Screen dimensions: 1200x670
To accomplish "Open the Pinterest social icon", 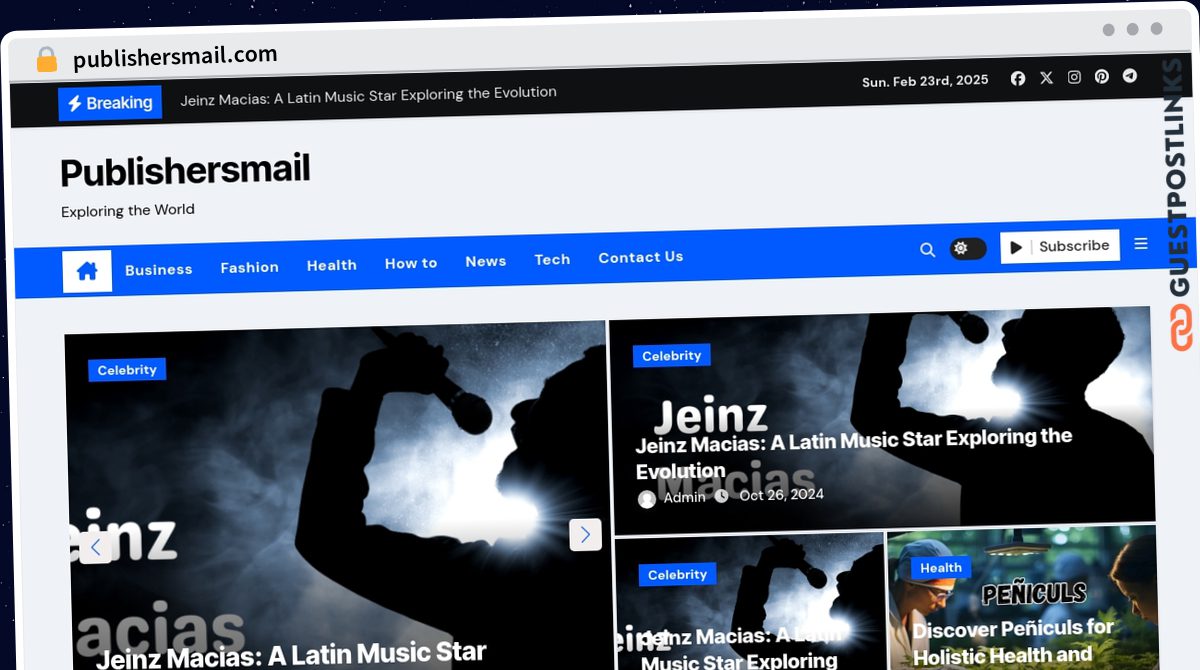I will (1102, 76).
